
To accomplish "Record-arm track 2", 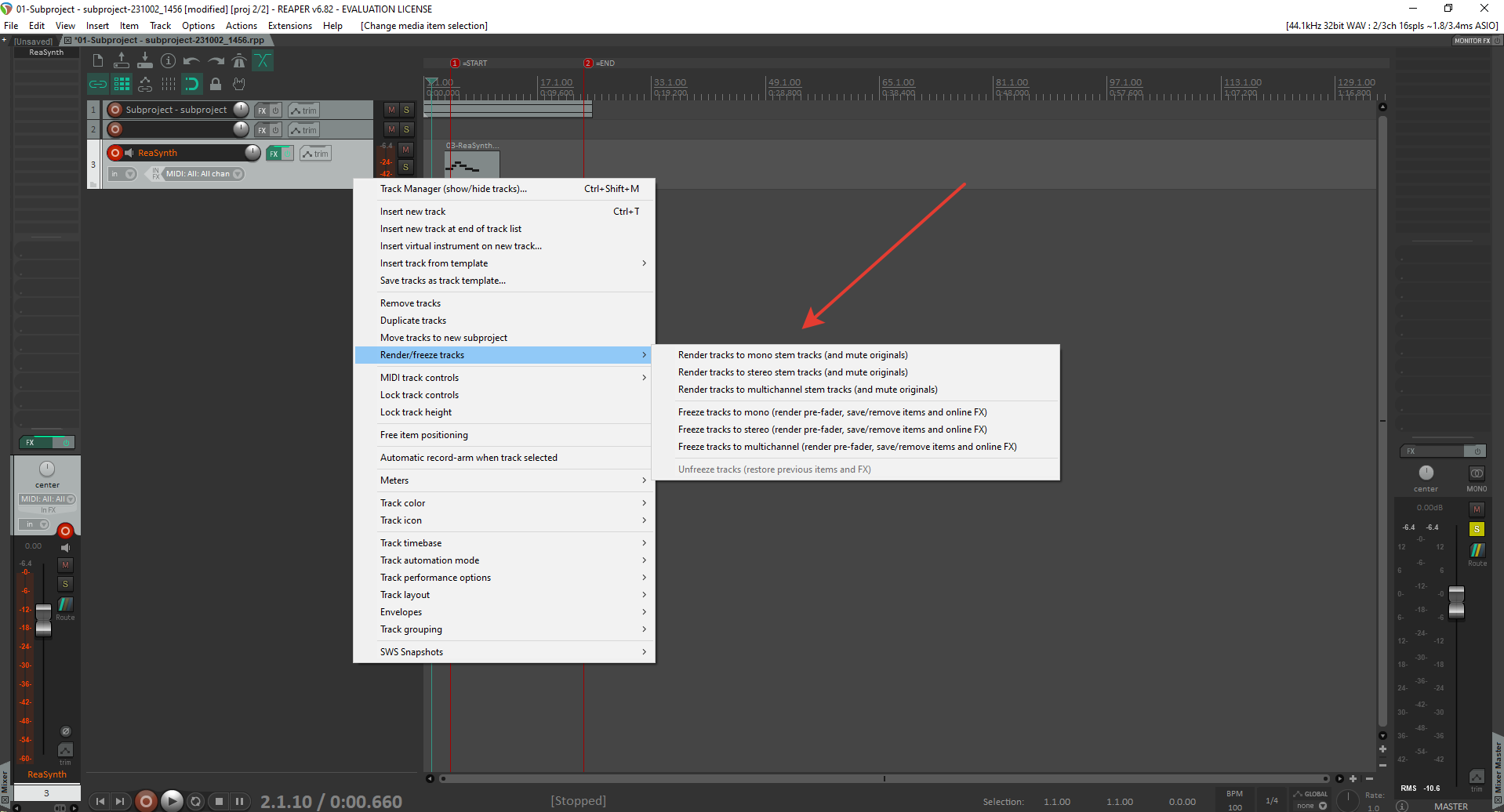I will click(x=115, y=129).
